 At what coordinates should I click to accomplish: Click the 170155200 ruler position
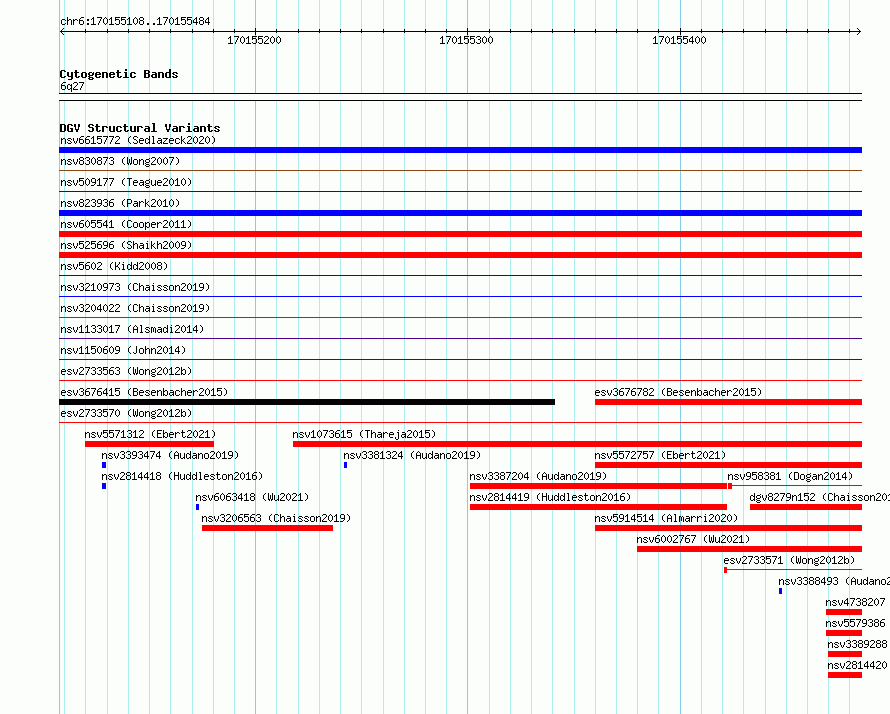pos(254,40)
